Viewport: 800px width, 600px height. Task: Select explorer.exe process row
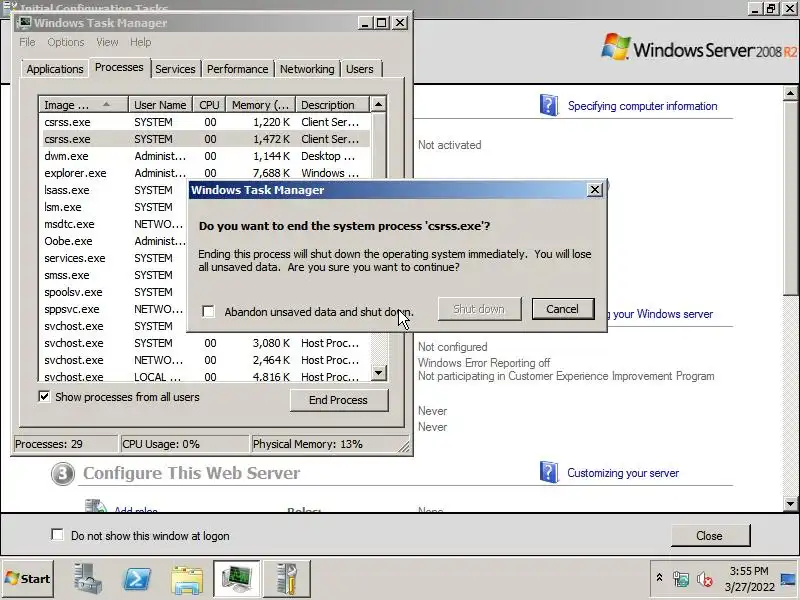pyautogui.click(x=204, y=173)
